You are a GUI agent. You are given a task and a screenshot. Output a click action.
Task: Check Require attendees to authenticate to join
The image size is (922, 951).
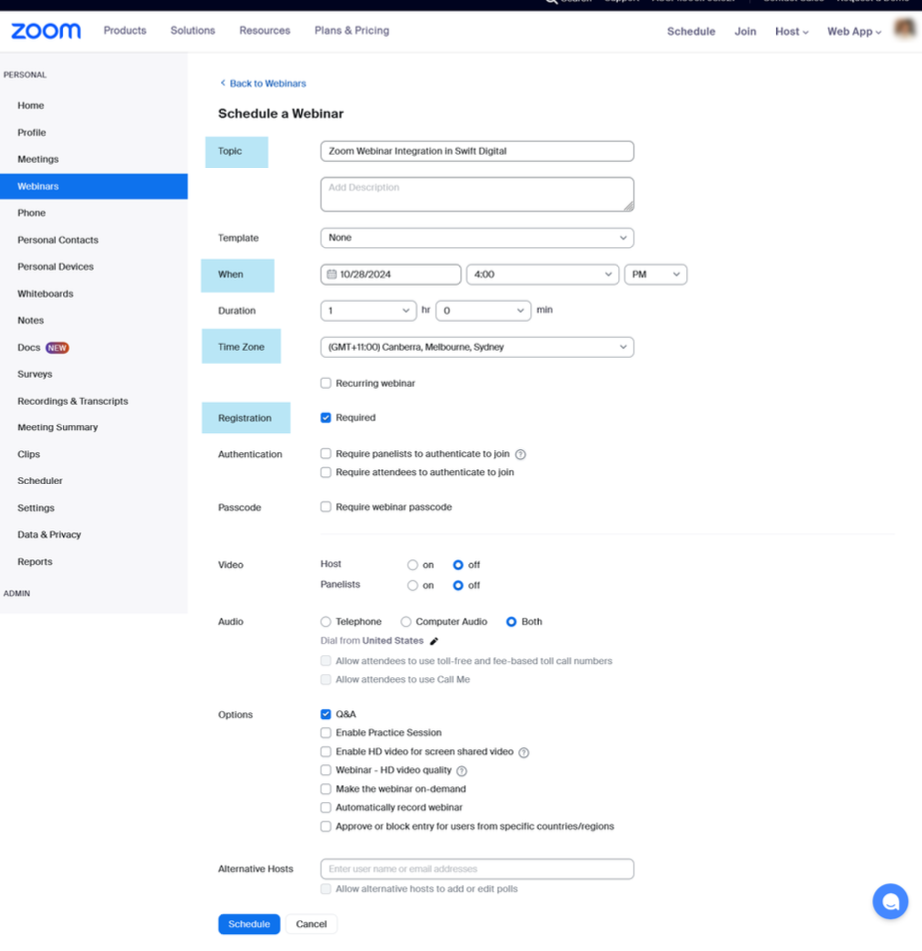326,472
